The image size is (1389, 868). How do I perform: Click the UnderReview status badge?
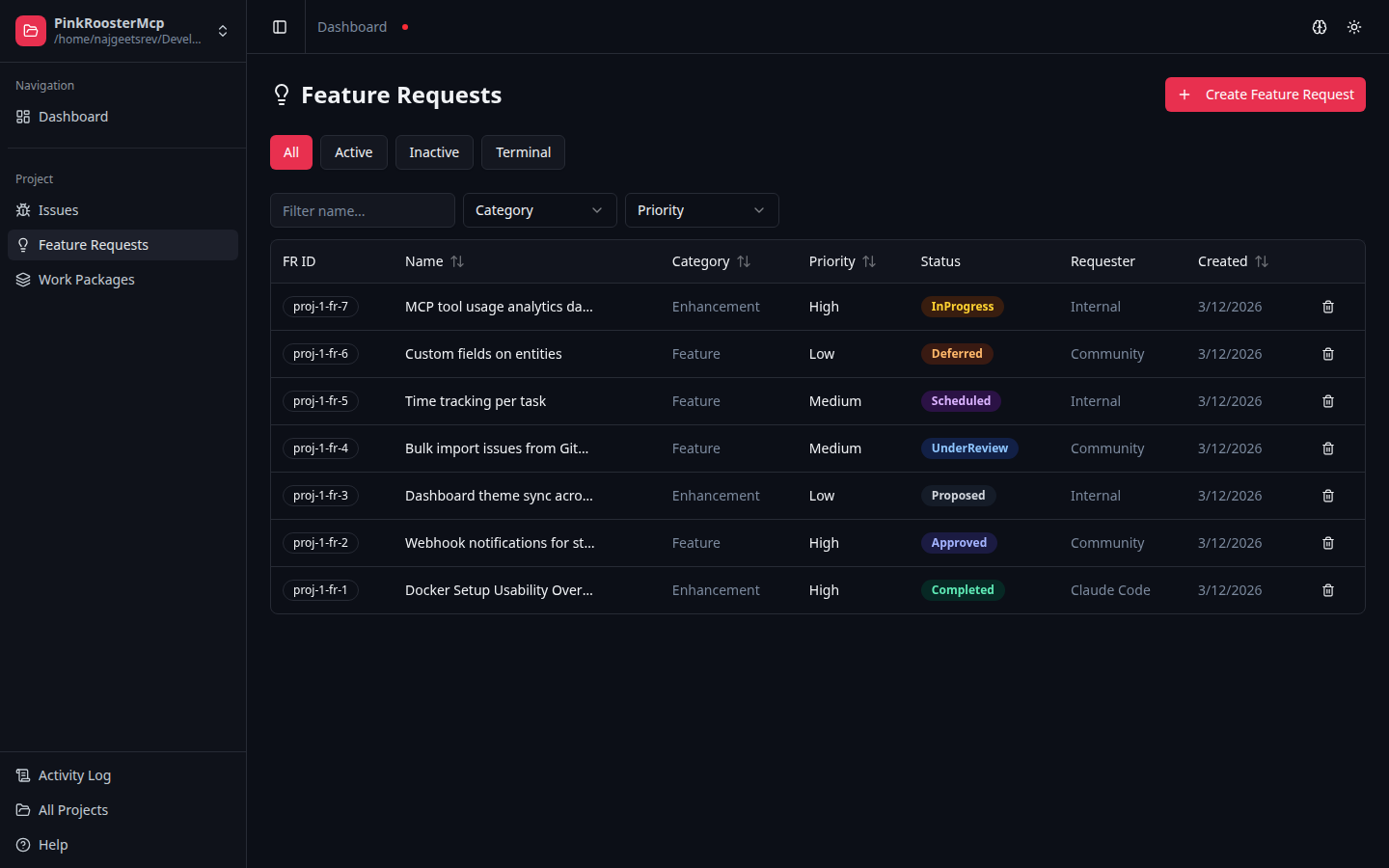(969, 448)
